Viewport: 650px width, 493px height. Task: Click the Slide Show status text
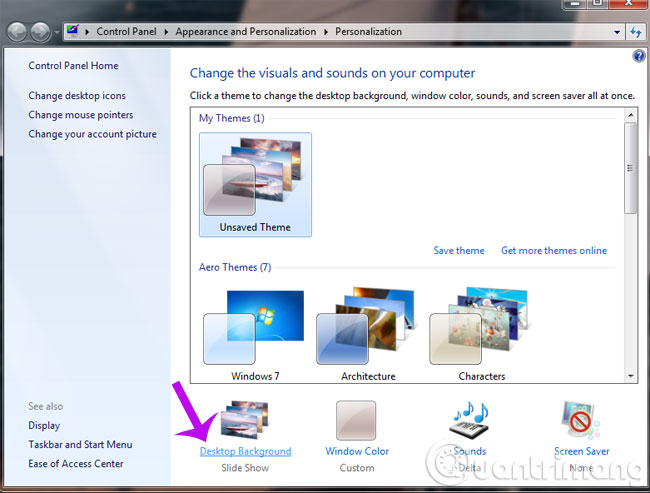245,468
